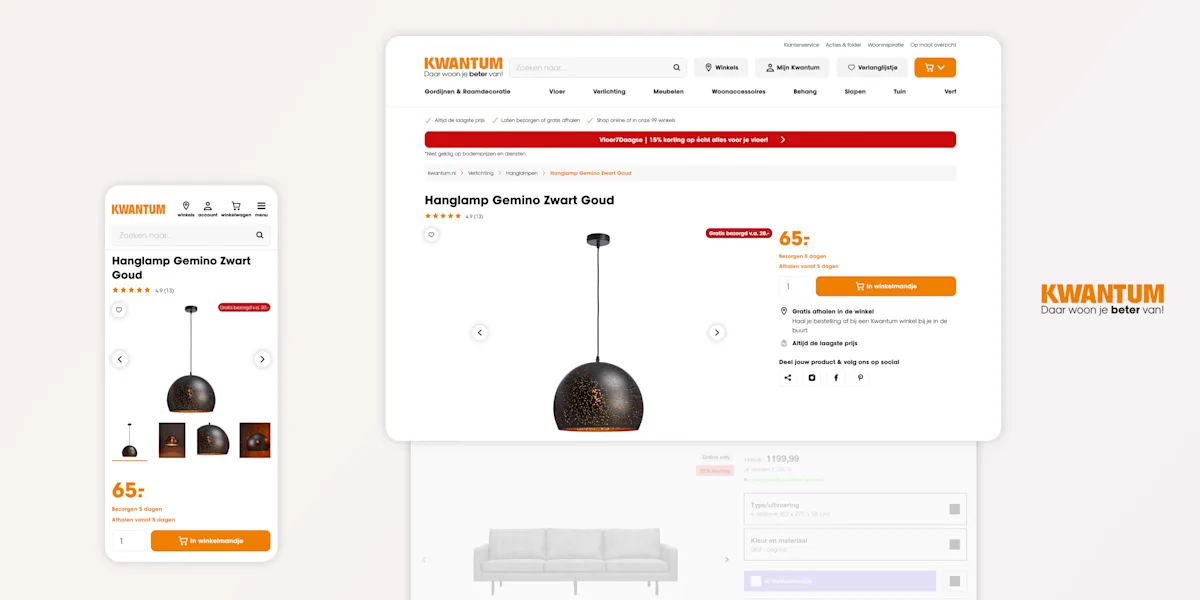Click the share product icon
The height and width of the screenshot is (600, 1200).
(x=788, y=378)
